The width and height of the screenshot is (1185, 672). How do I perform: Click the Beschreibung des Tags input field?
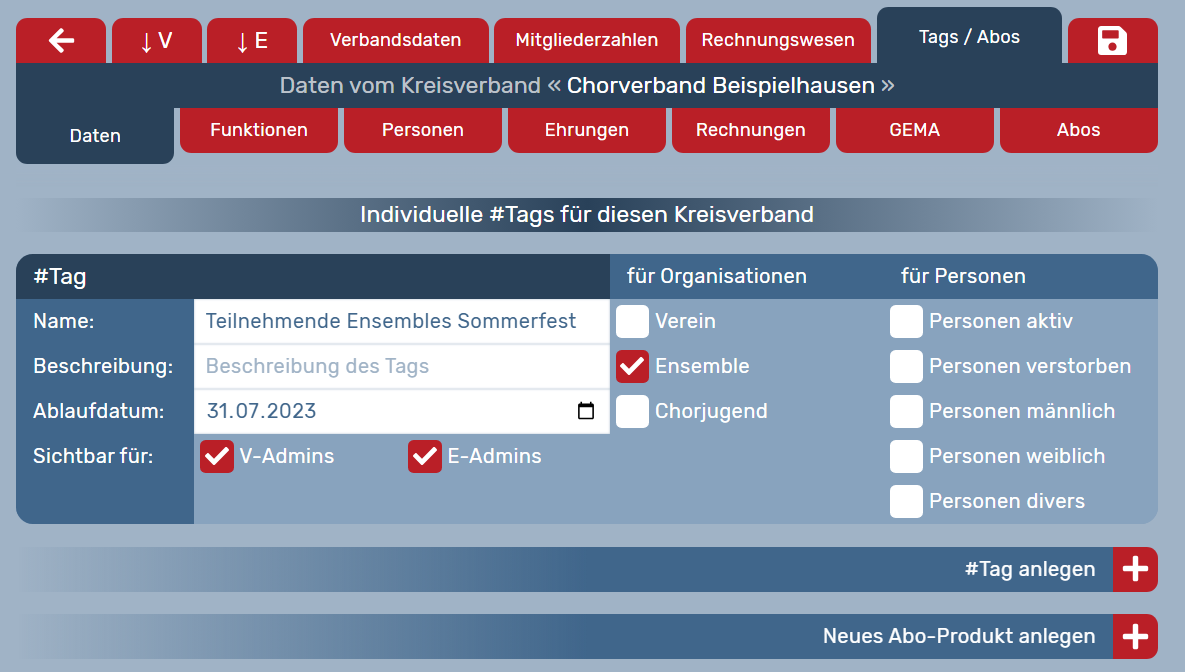[x=400, y=367]
